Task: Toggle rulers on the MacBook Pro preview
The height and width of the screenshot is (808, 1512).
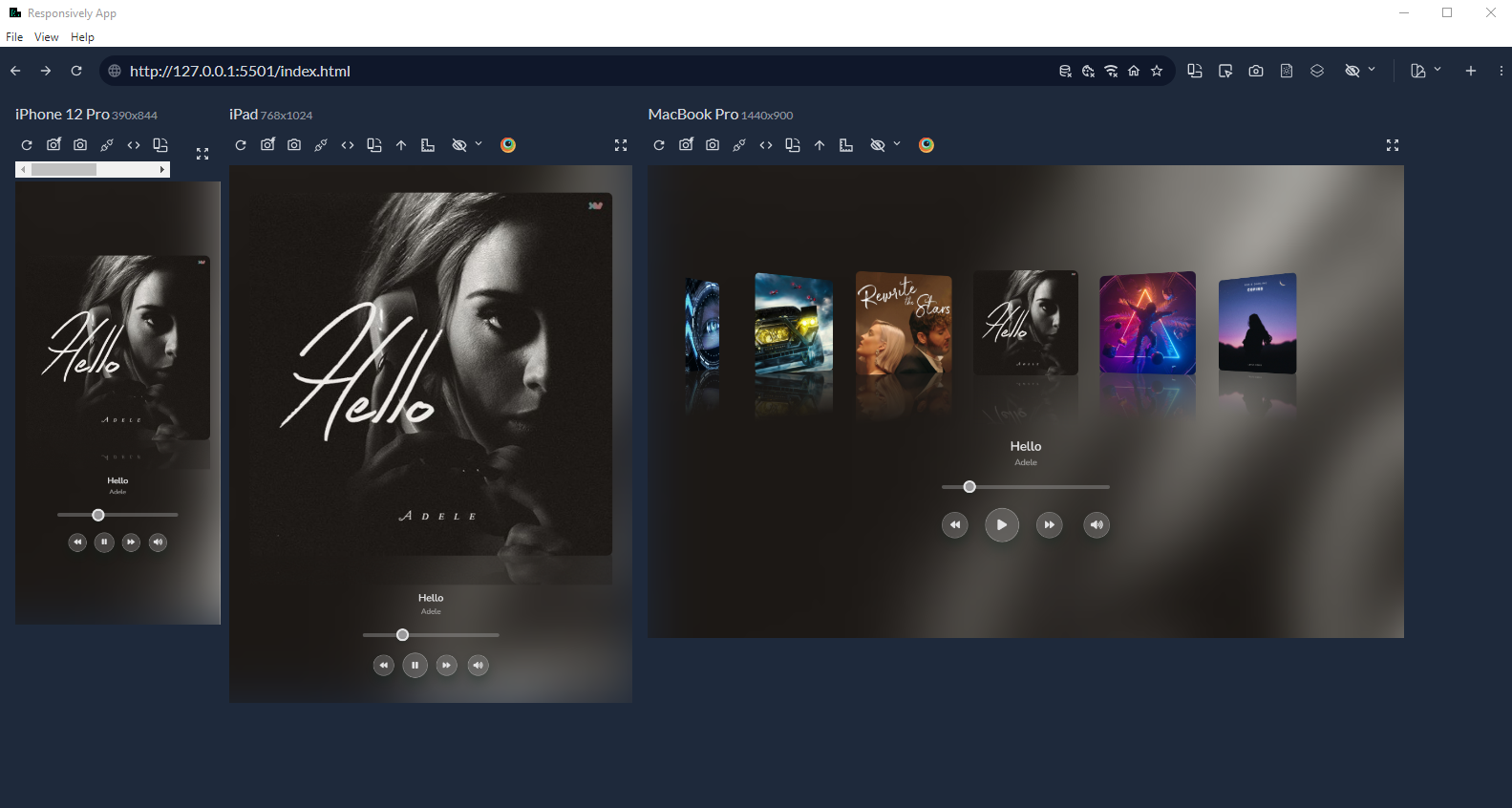Action: (846, 145)
